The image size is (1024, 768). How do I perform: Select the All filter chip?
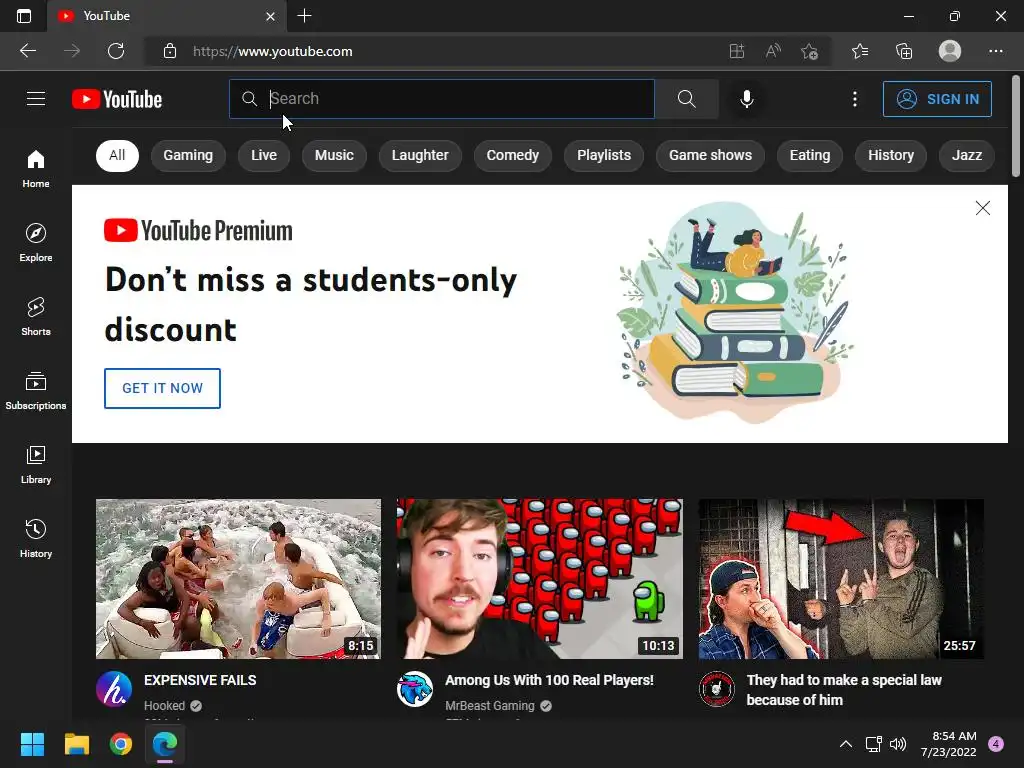[118, 155]
